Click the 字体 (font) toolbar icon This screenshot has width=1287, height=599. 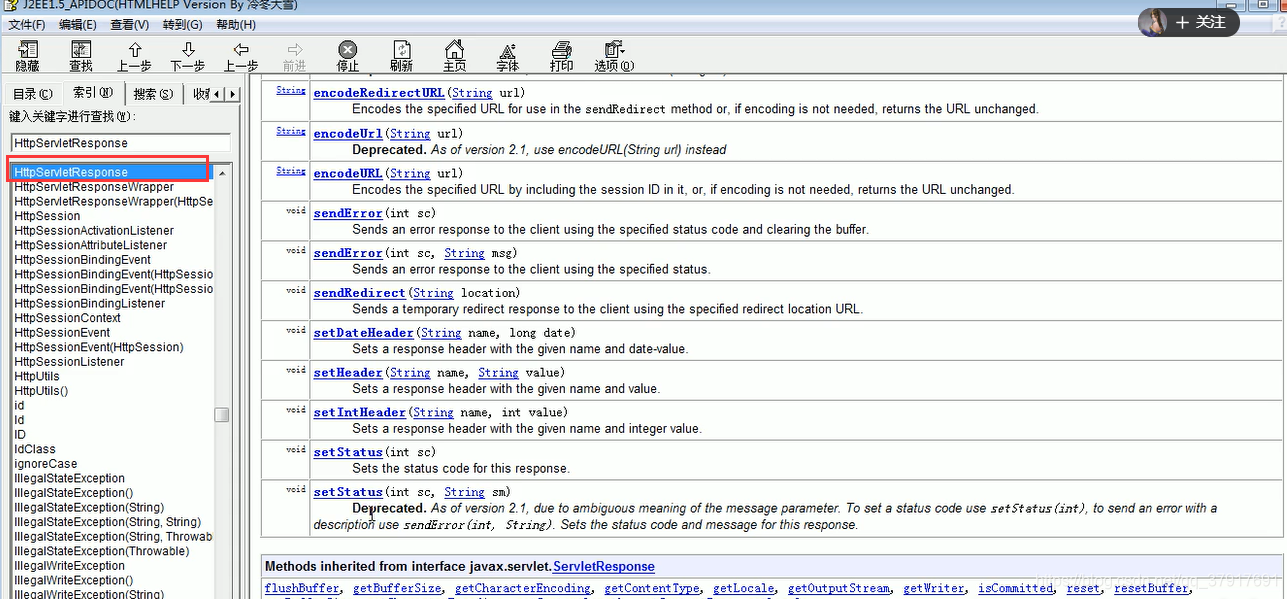[508, 56]
